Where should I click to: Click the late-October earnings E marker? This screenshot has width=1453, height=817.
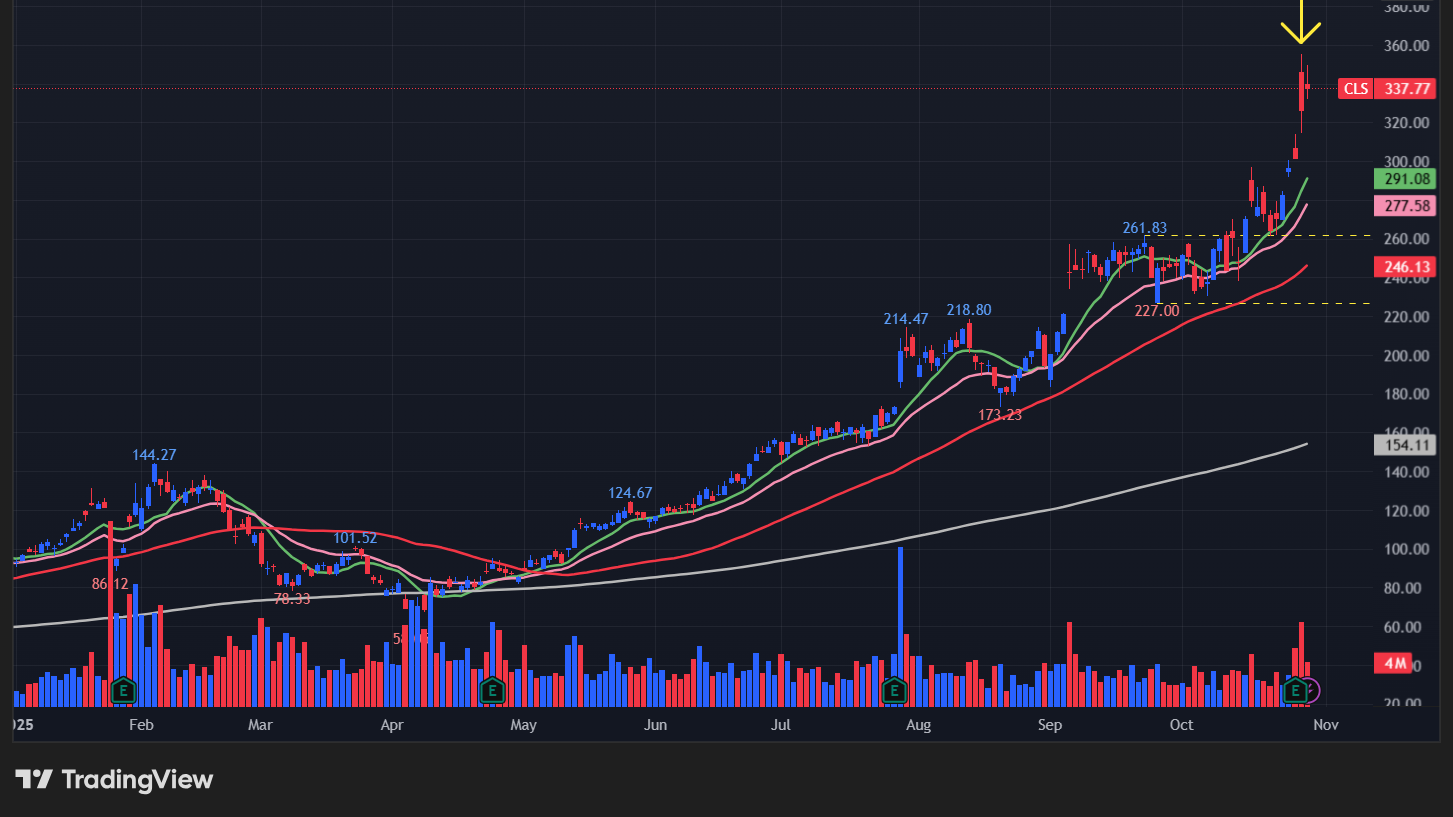click(1296, 689)
